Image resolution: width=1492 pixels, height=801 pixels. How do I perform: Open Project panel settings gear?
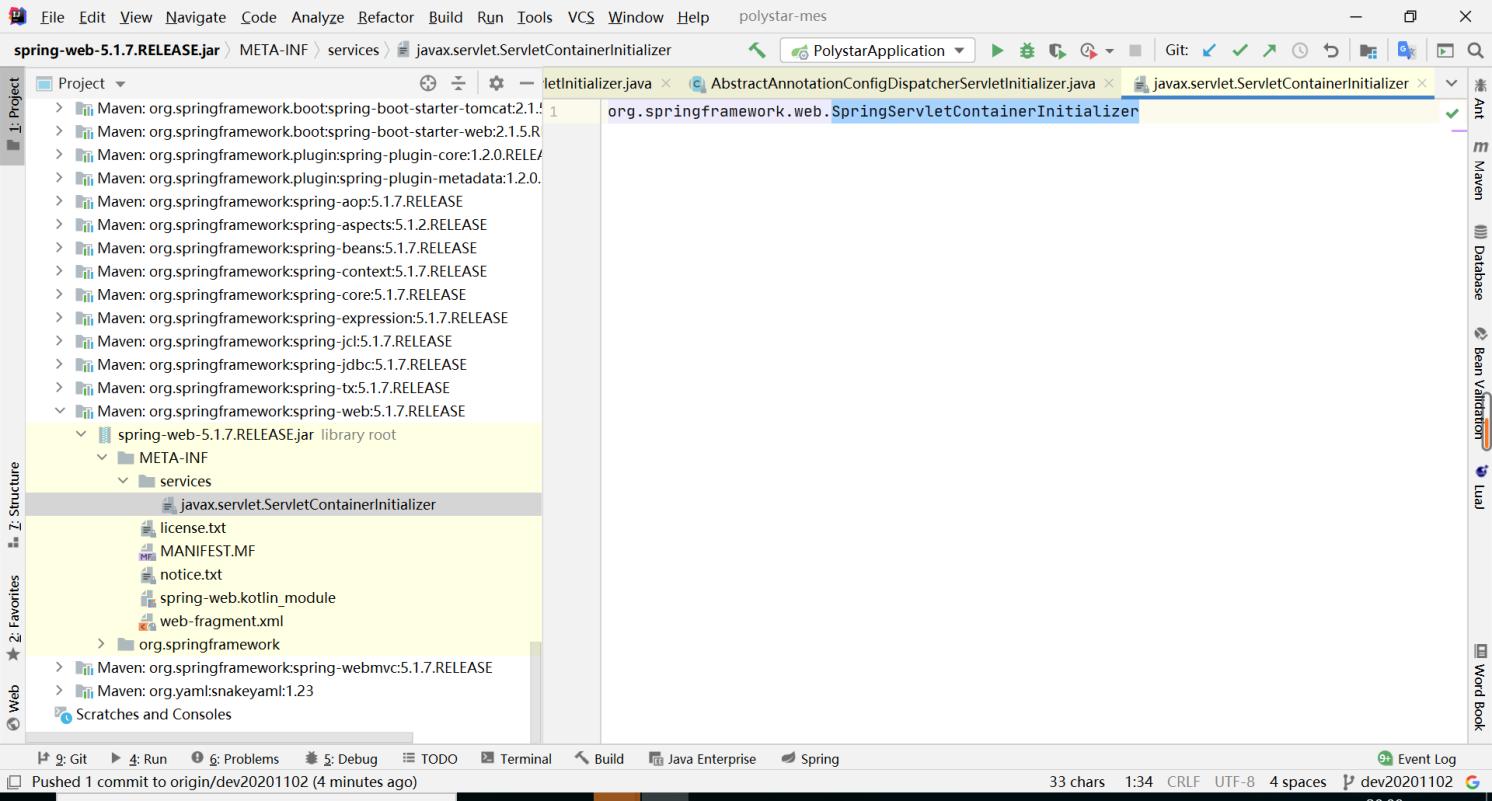tap(496, 84)
